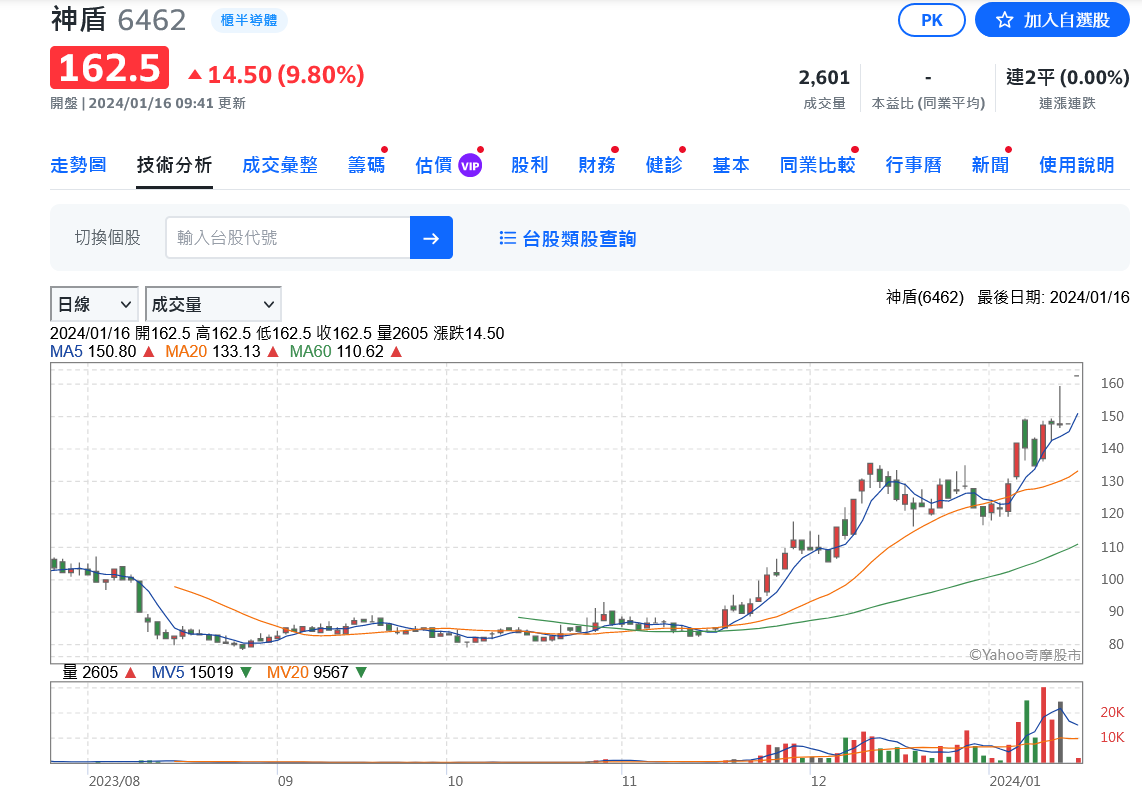The image size is (1142, 801).
Task: Click the PK compare button
Action: (x=932, y=20)
